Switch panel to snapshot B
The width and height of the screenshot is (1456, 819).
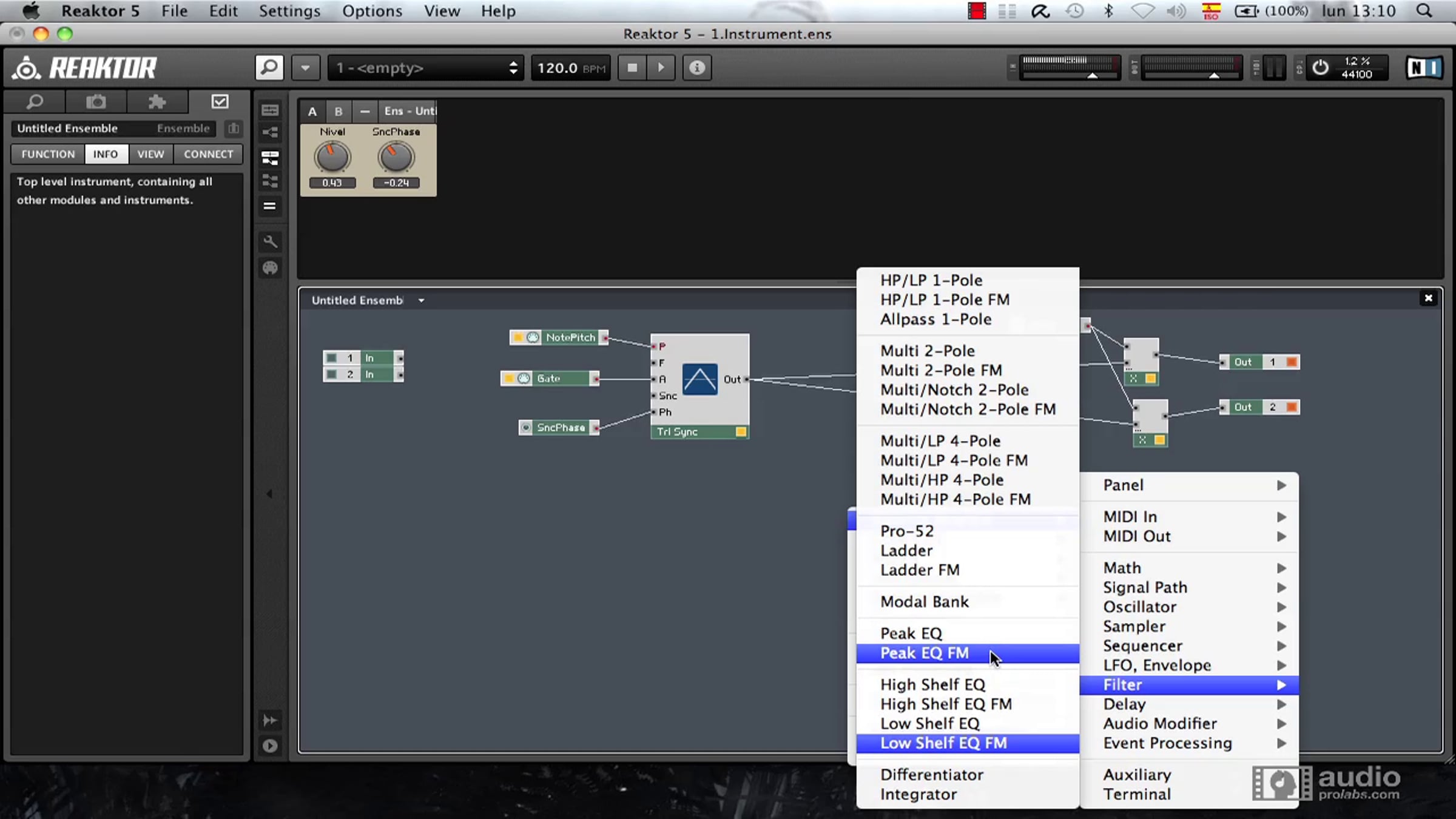click(339, 112)
